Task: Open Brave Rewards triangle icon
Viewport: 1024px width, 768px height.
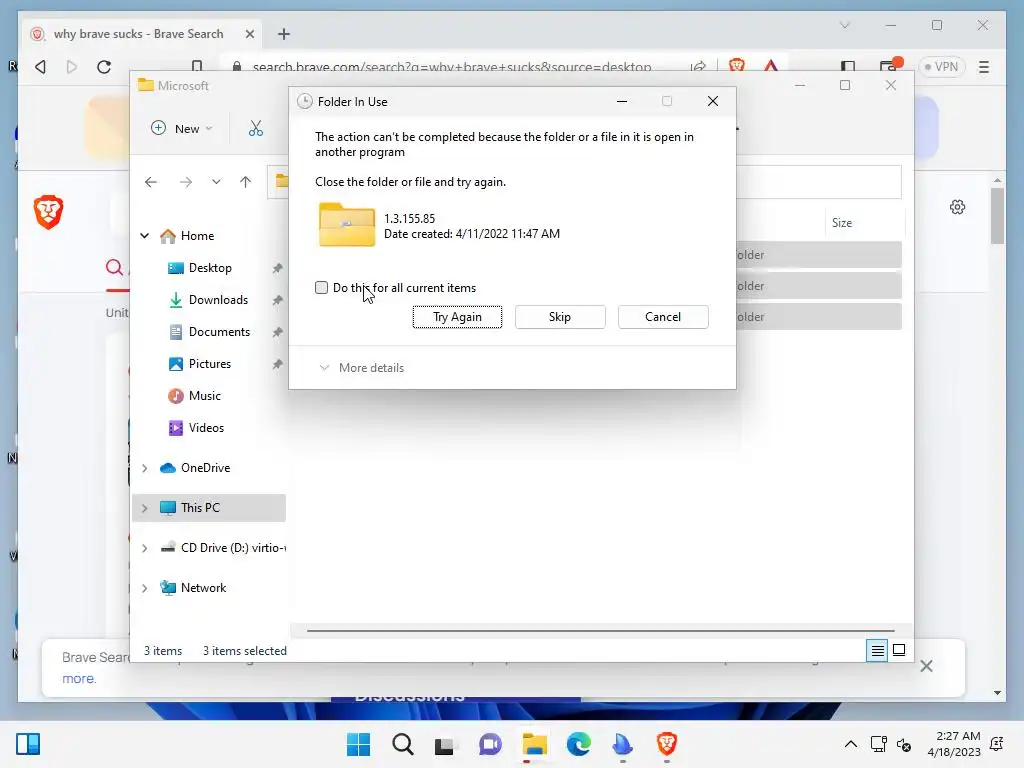Action: pyautogui.click(x=771, y=65)
